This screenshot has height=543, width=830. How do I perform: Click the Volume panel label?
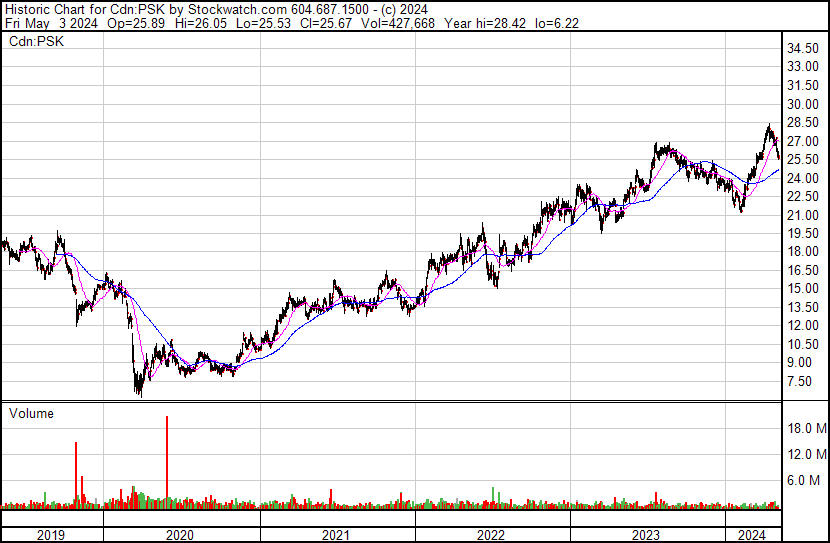coord(31,413)
